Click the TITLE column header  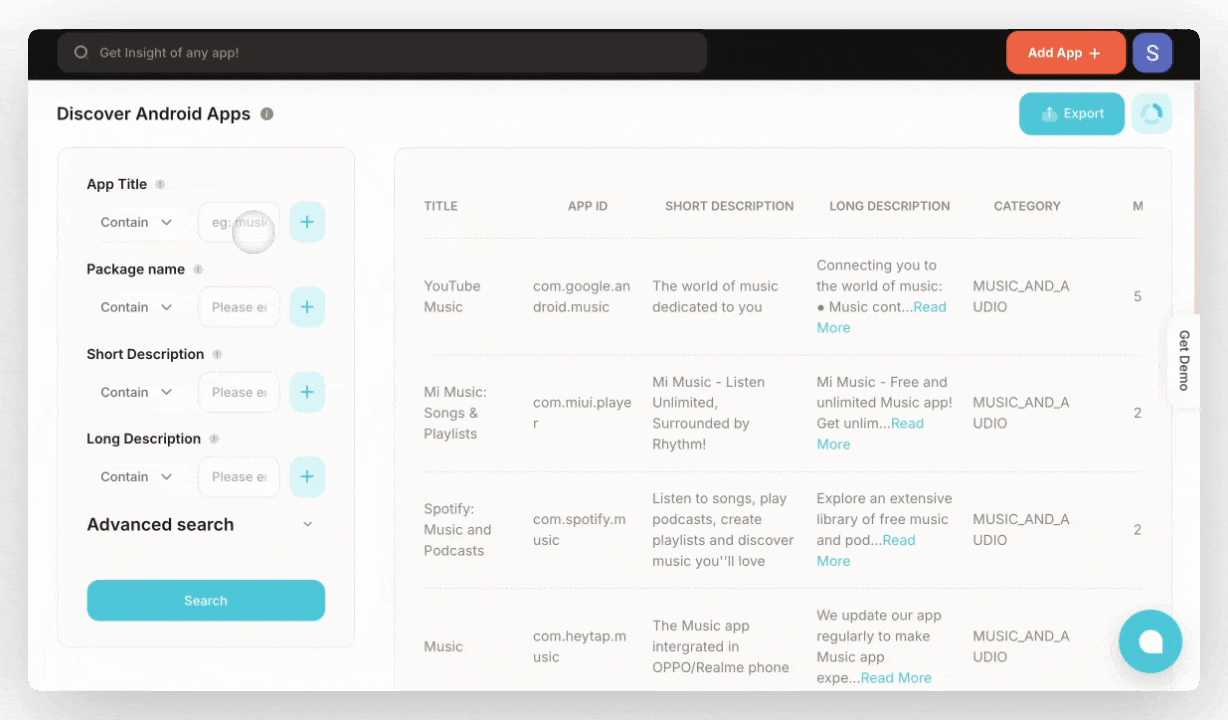(x=440, y=206)
